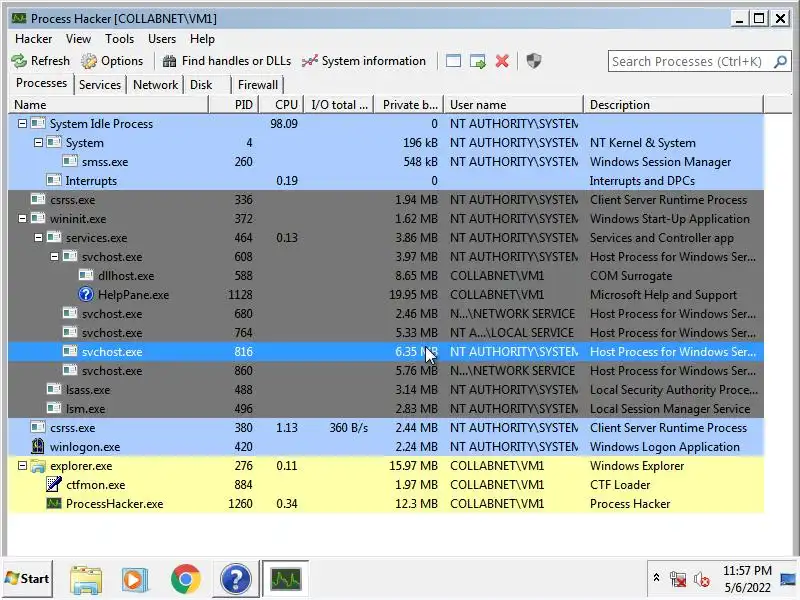Sort by I/O total column header
800x600 pixels.
[x=339, y=105]
